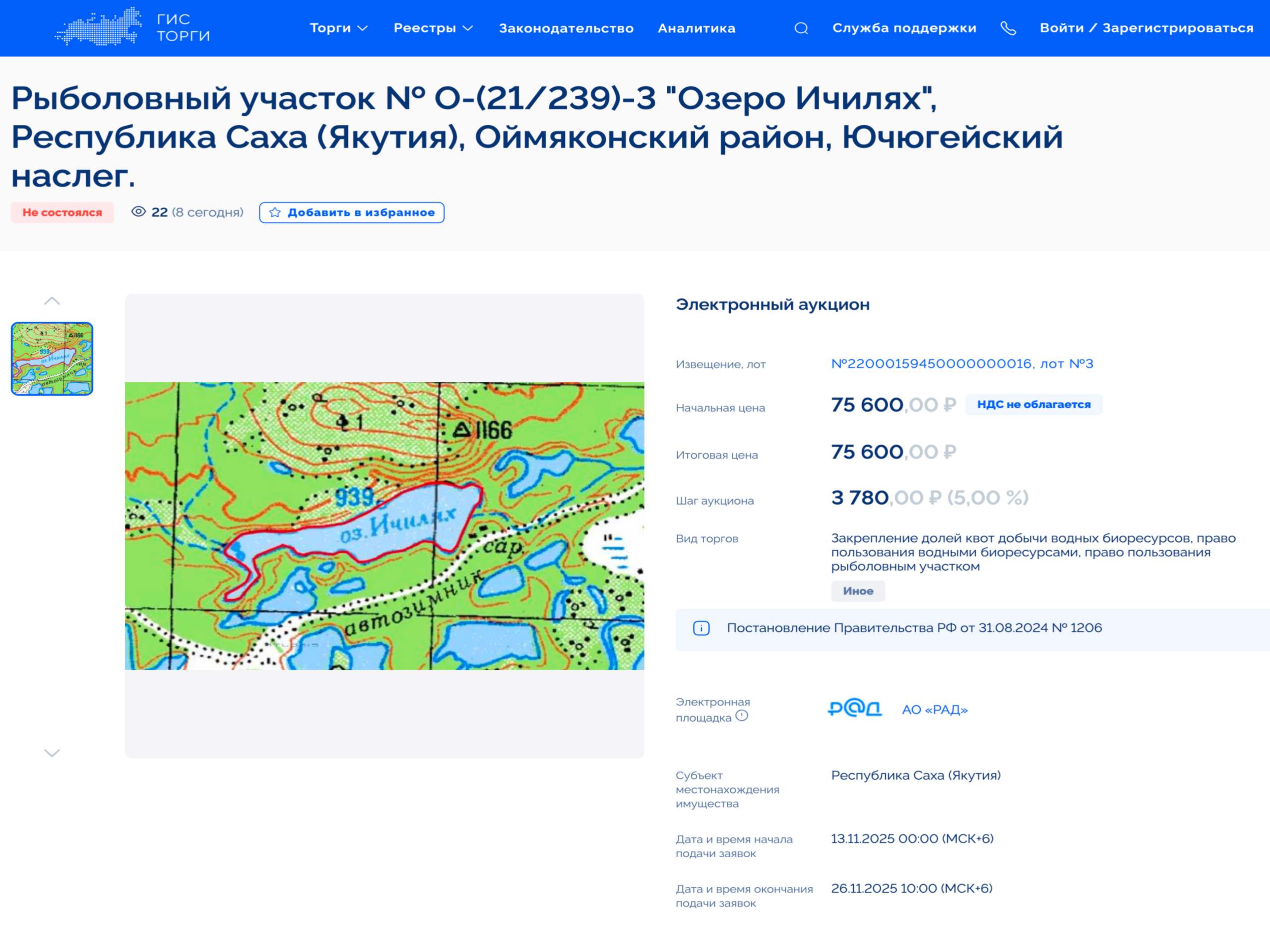Image resolution: width=1270 pixels, height=952 pixels.
Task: Click the info icon in Постановление banner
Action: click(701, 628)
